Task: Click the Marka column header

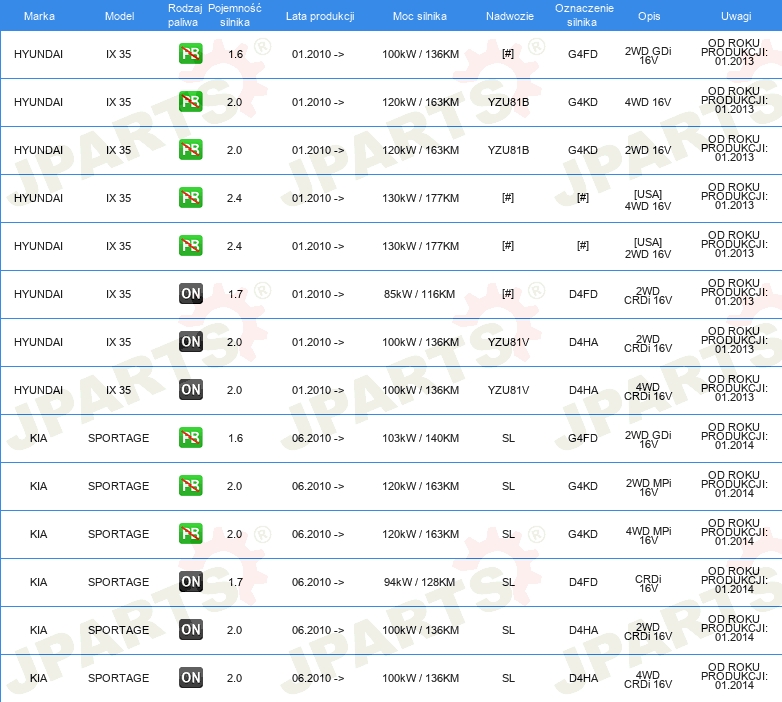Action: (x=38, y=17)
